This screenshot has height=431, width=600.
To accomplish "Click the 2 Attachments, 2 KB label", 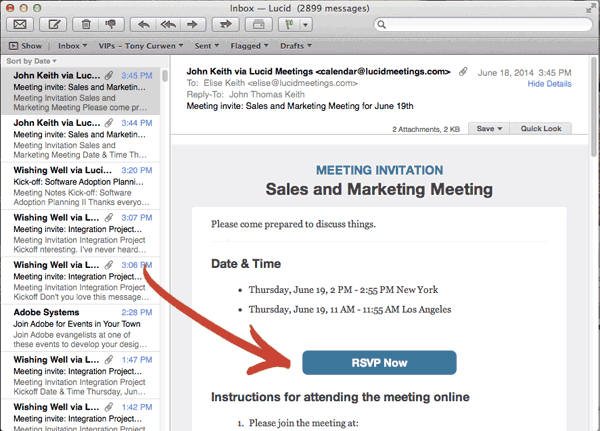I will tap(426, 129).
